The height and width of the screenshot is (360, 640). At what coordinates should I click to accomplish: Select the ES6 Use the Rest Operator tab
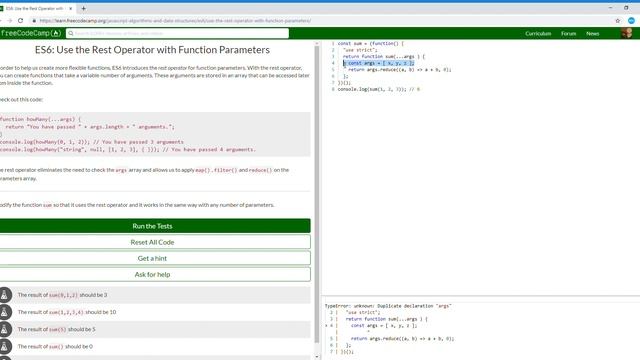coord(35,8)
